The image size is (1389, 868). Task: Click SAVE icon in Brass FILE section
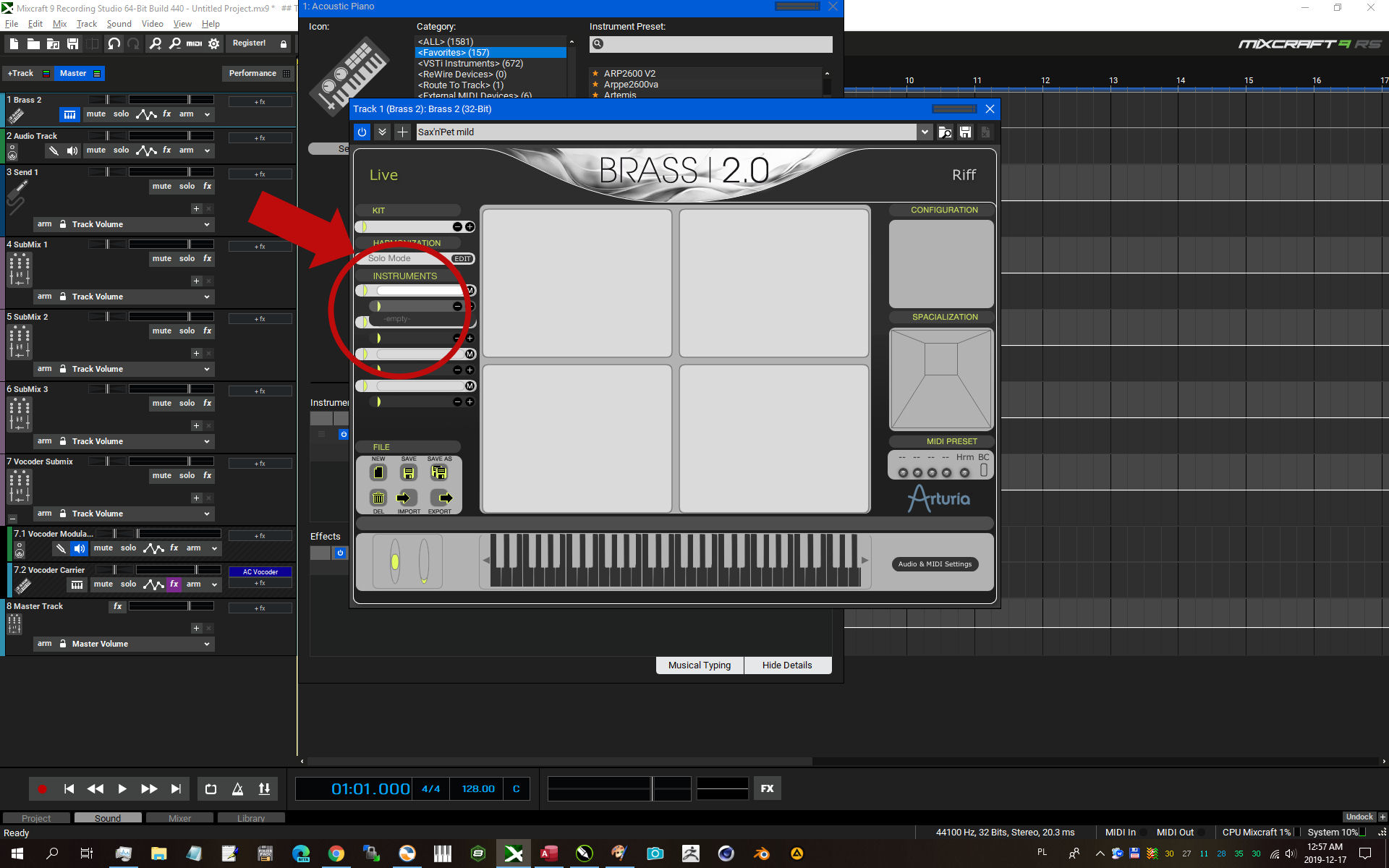point(408,472)
